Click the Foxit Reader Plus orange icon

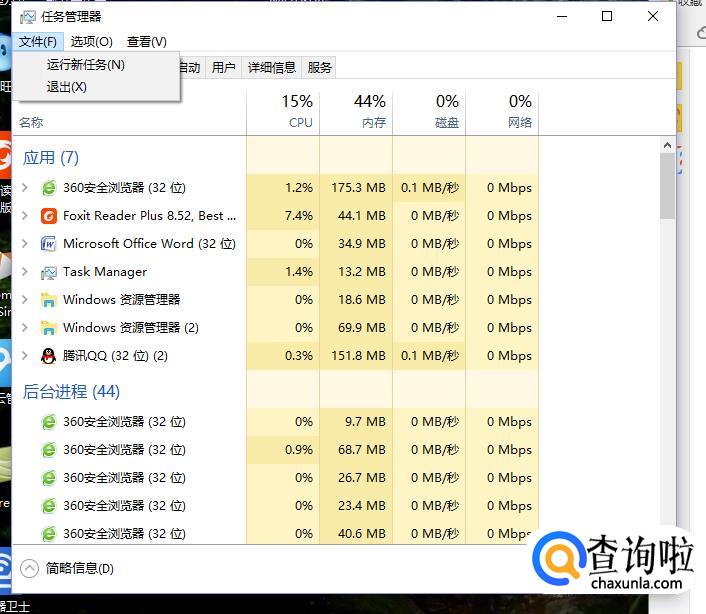pos(49,216)
